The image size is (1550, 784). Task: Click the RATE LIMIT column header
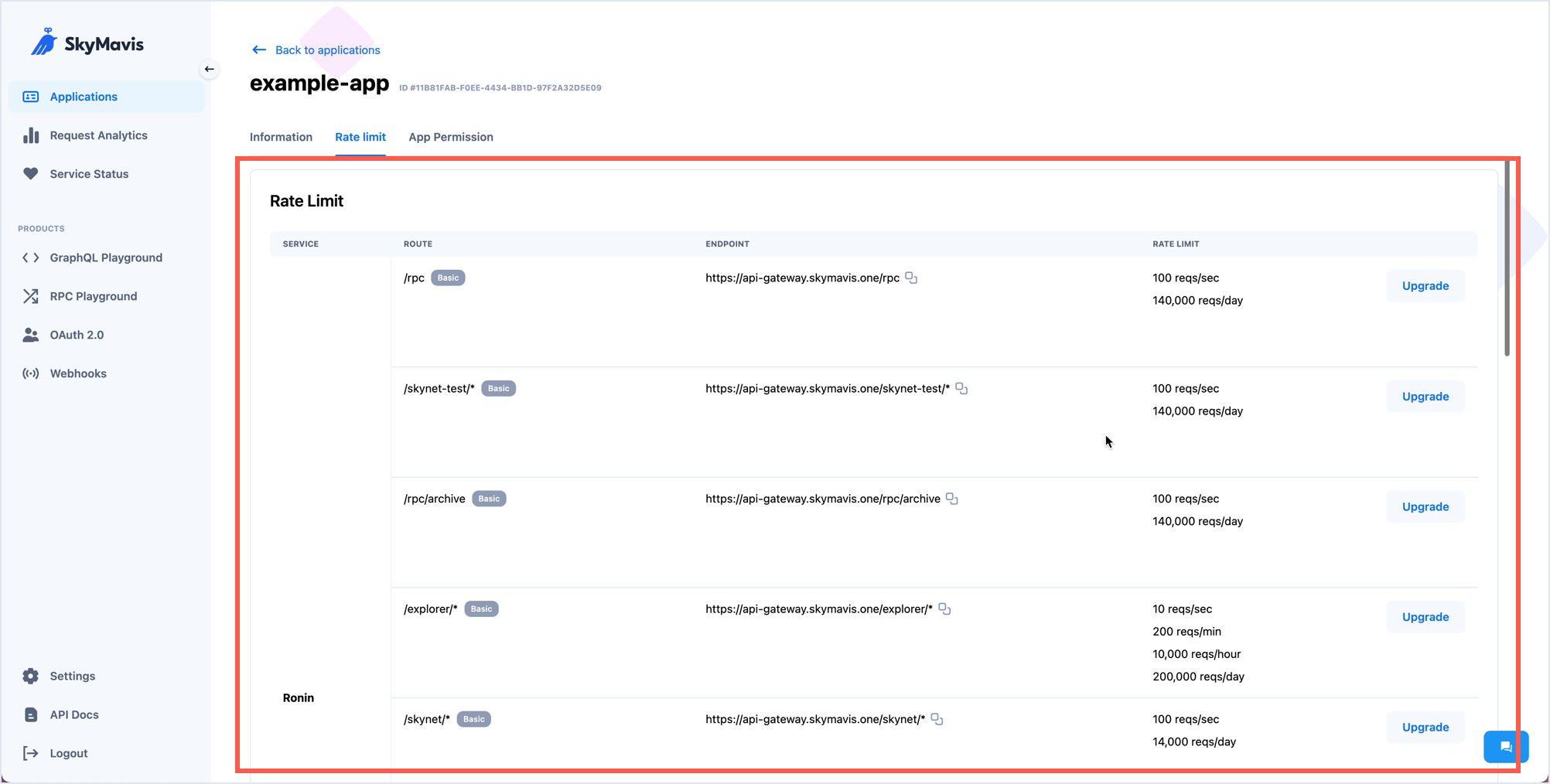pos(1176,244)
